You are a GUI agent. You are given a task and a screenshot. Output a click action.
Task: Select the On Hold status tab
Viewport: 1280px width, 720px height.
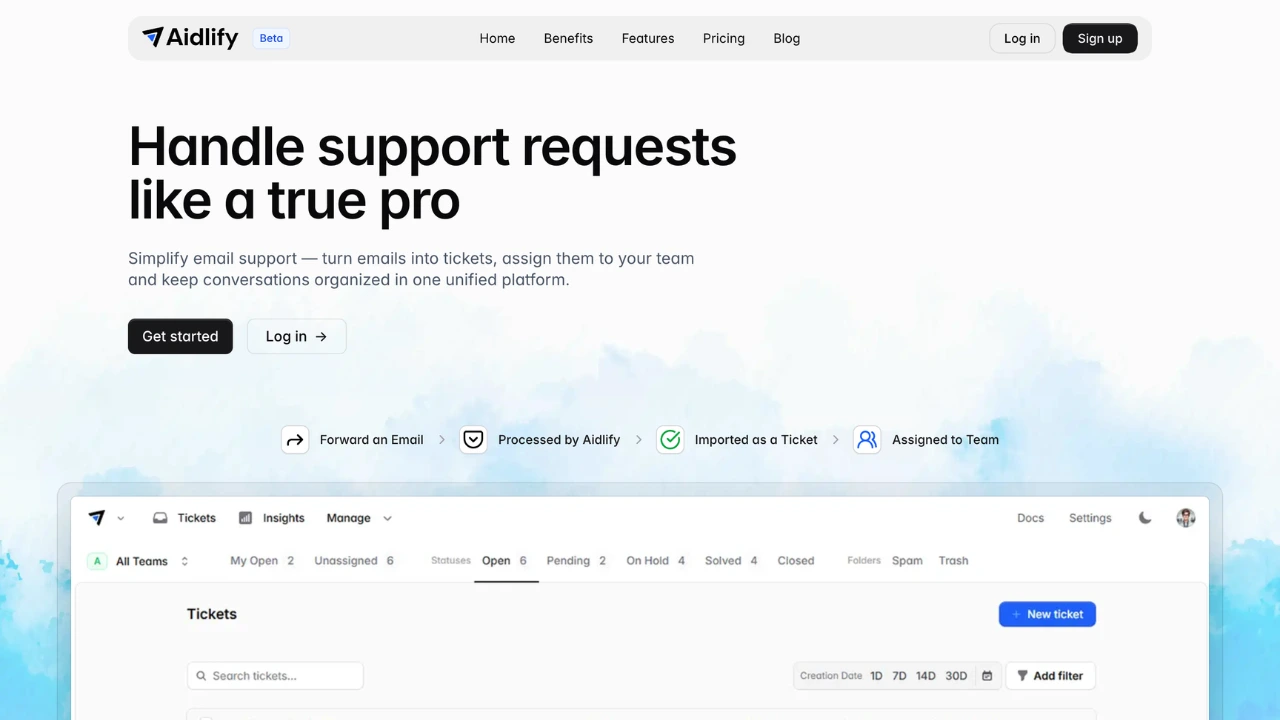pyautogui.click(x=655, y=561)
